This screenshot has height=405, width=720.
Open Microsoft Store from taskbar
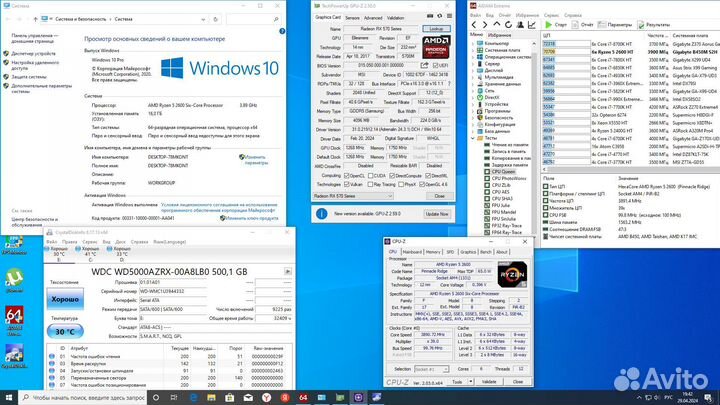[230, 398]
